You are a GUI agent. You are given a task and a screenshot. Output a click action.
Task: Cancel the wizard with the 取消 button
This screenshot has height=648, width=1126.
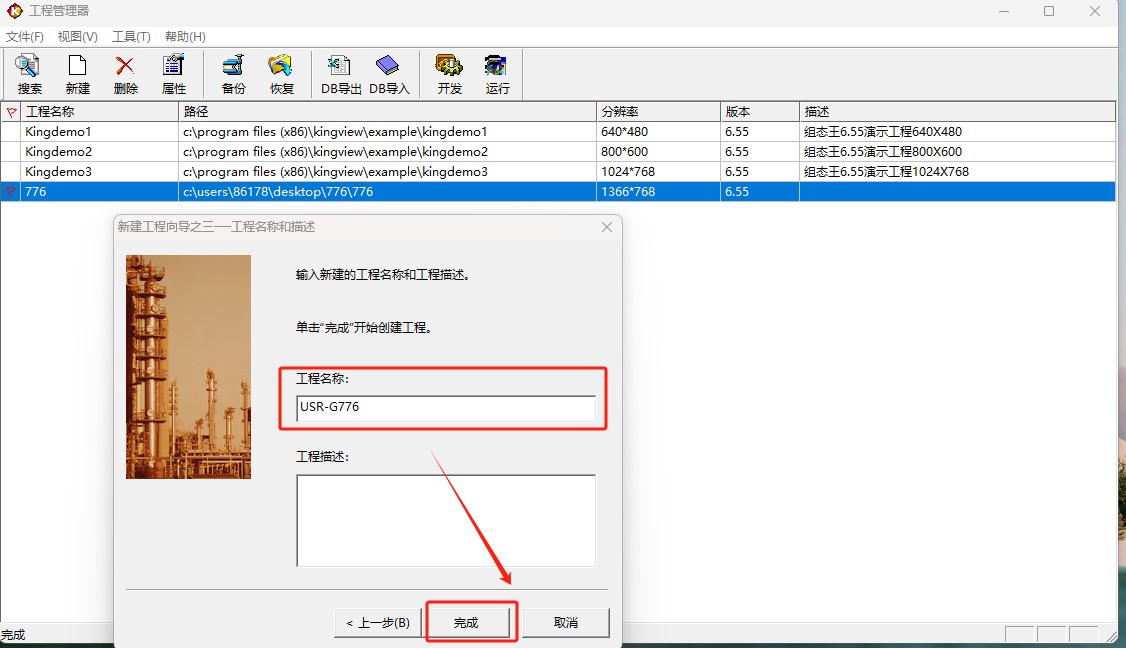tap(565, 622)
